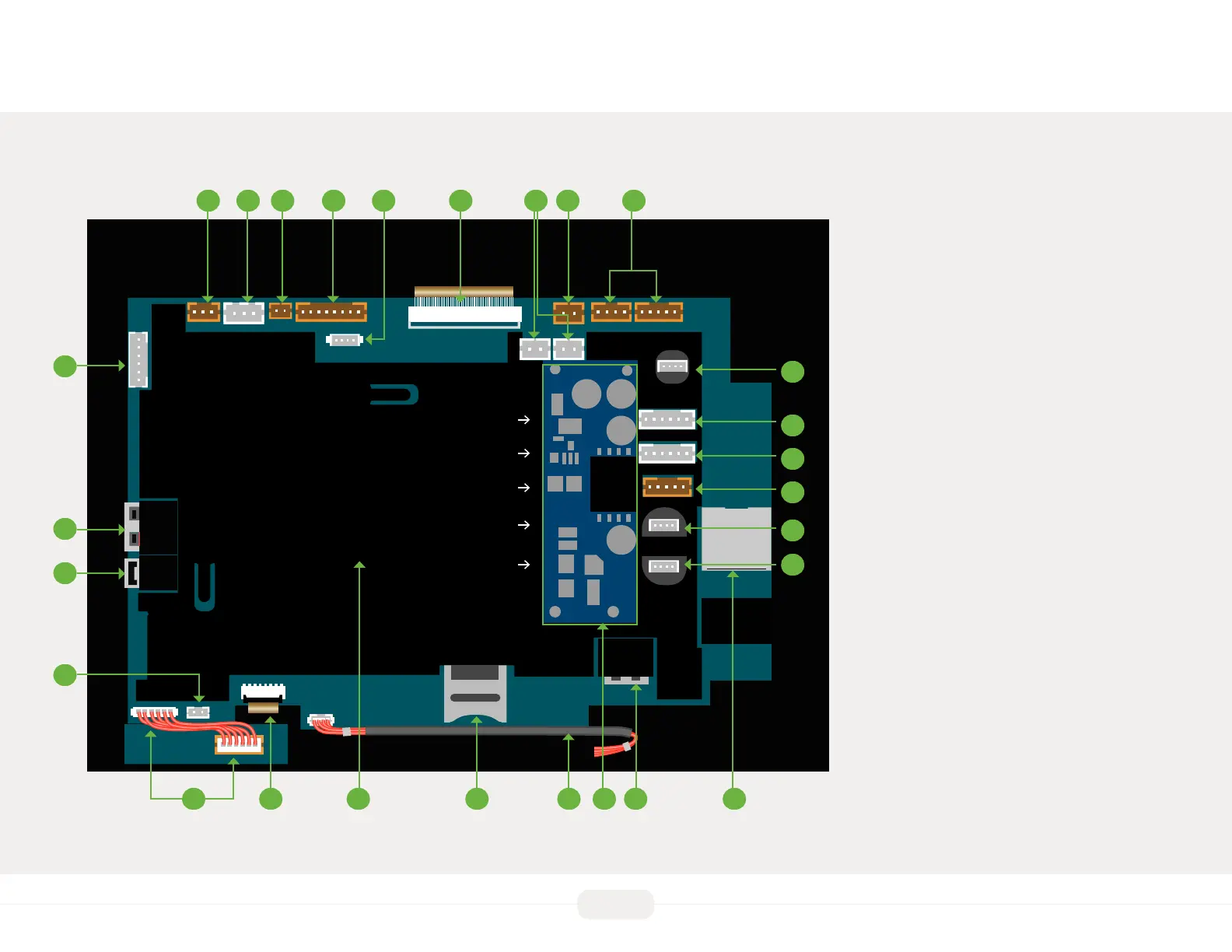Click the small white connector below the 8-pin header

coord(345,340)
